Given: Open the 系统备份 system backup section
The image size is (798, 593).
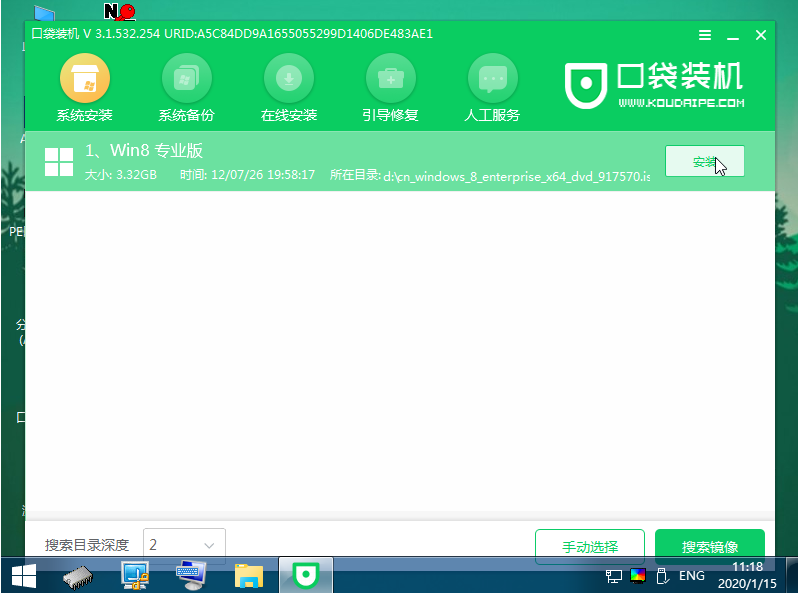Looking at the screenshot, I should pyautogui.click(x=186, y=88).
